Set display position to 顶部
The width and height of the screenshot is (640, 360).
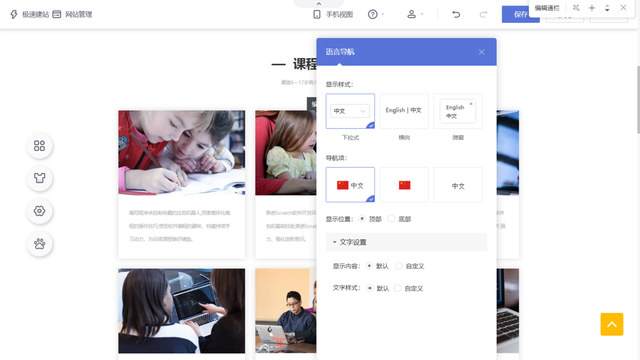coord(362,219)
